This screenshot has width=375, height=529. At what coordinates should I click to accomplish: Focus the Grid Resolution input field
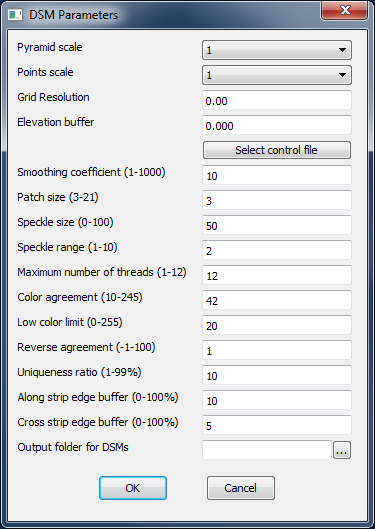pyautogui.click(x=277, y=100)
